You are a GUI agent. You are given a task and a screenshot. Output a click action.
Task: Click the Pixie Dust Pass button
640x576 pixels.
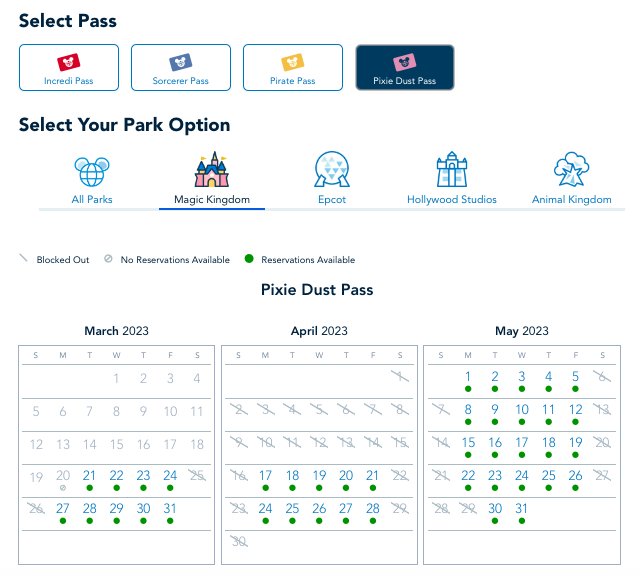tap(404, 67)
